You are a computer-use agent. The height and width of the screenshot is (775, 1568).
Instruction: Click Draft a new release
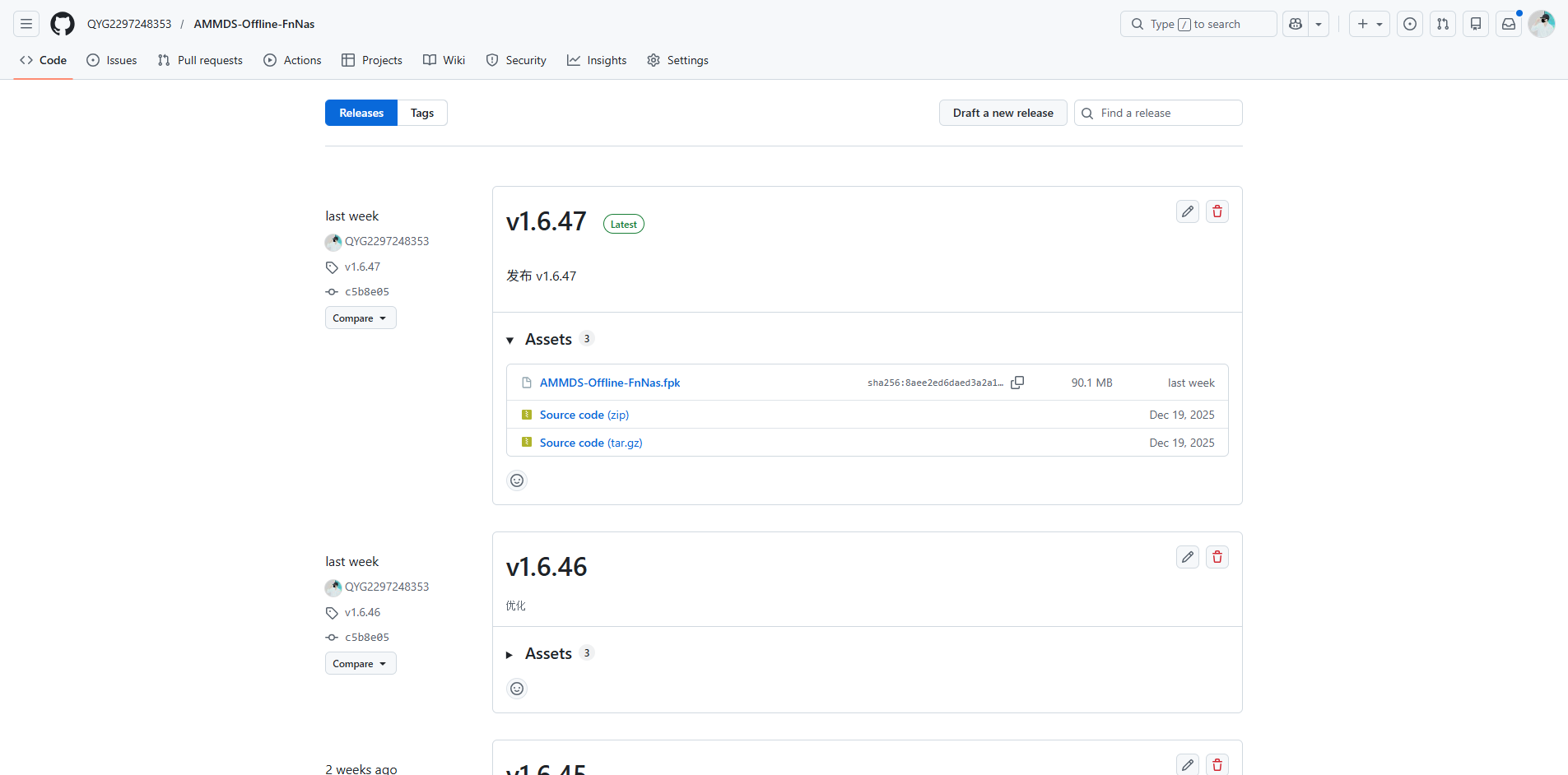[x=1003, y=113]
